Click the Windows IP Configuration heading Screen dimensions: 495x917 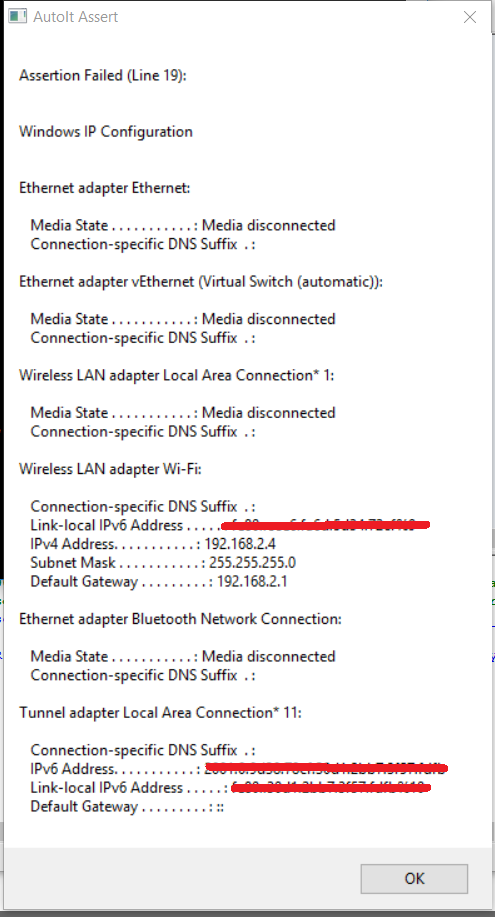click(x=106, y=132)
